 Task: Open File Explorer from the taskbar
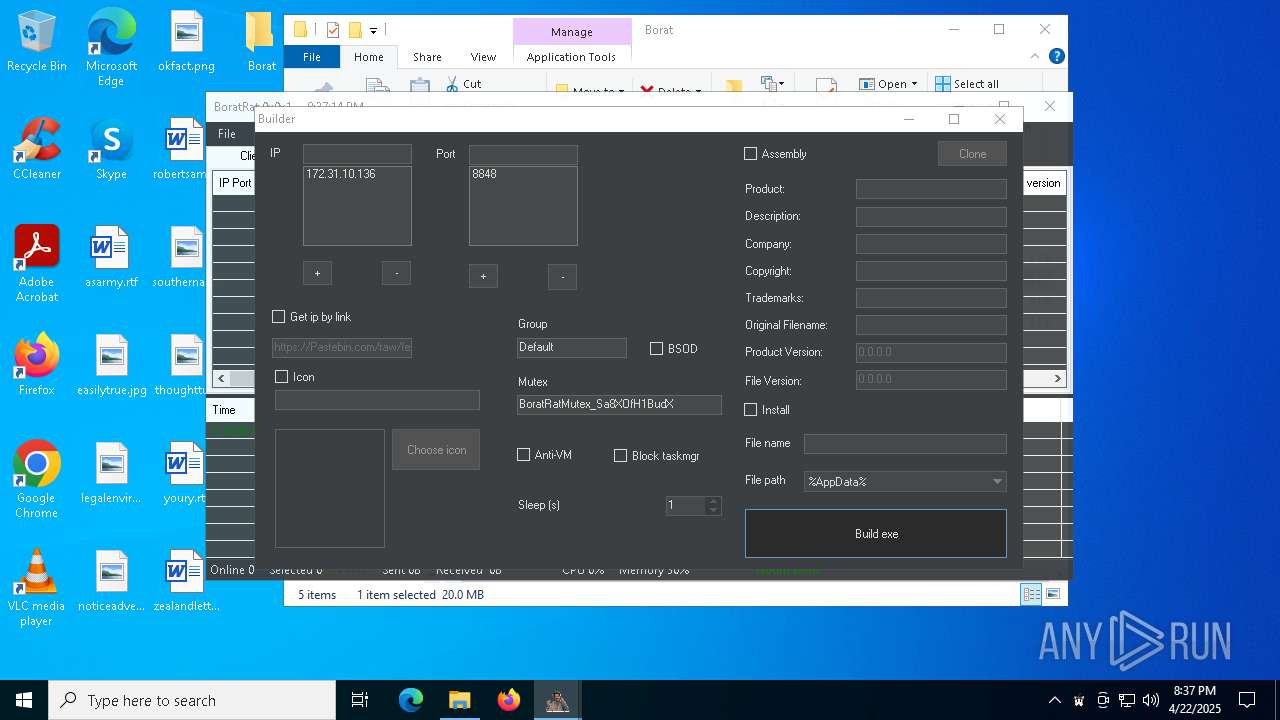pyautogui.click(x=459, y=700)
